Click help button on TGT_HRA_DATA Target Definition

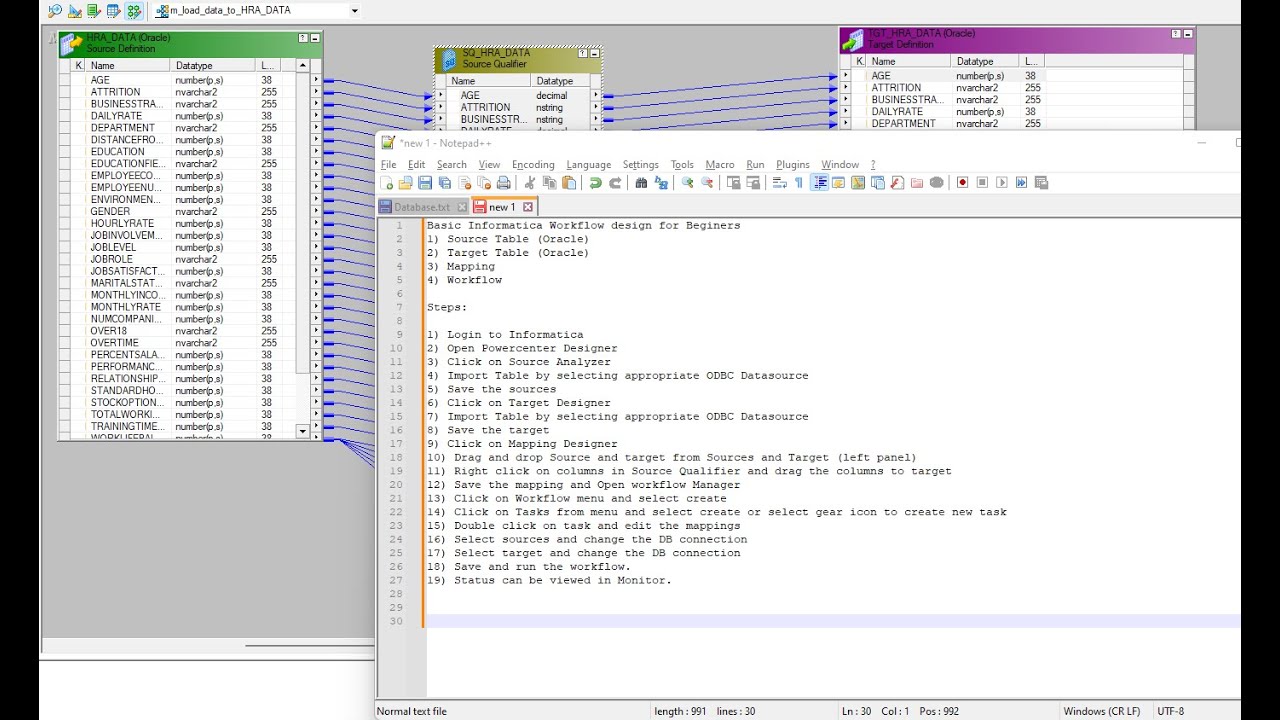pyautogui.click(x=1176, y=34)
